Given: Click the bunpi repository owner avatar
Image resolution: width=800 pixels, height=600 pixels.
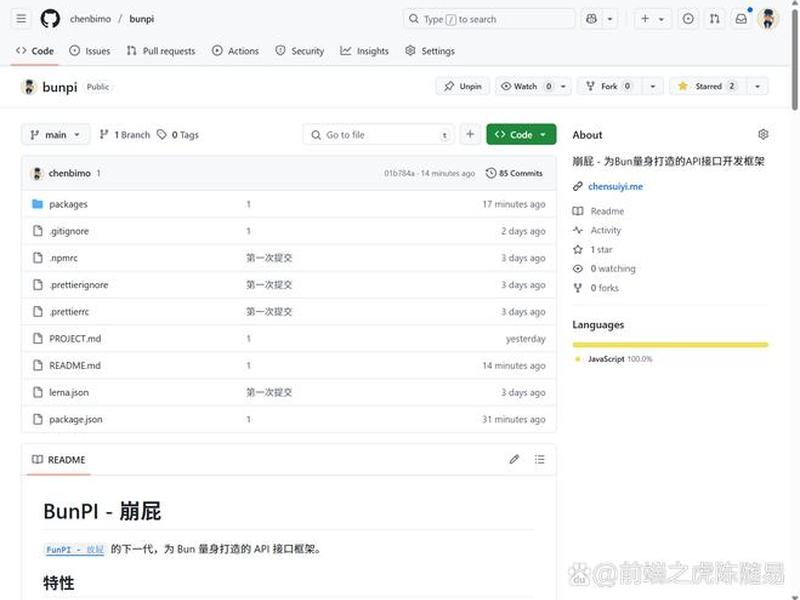Looking at the screenshot, I should (29, 87).
